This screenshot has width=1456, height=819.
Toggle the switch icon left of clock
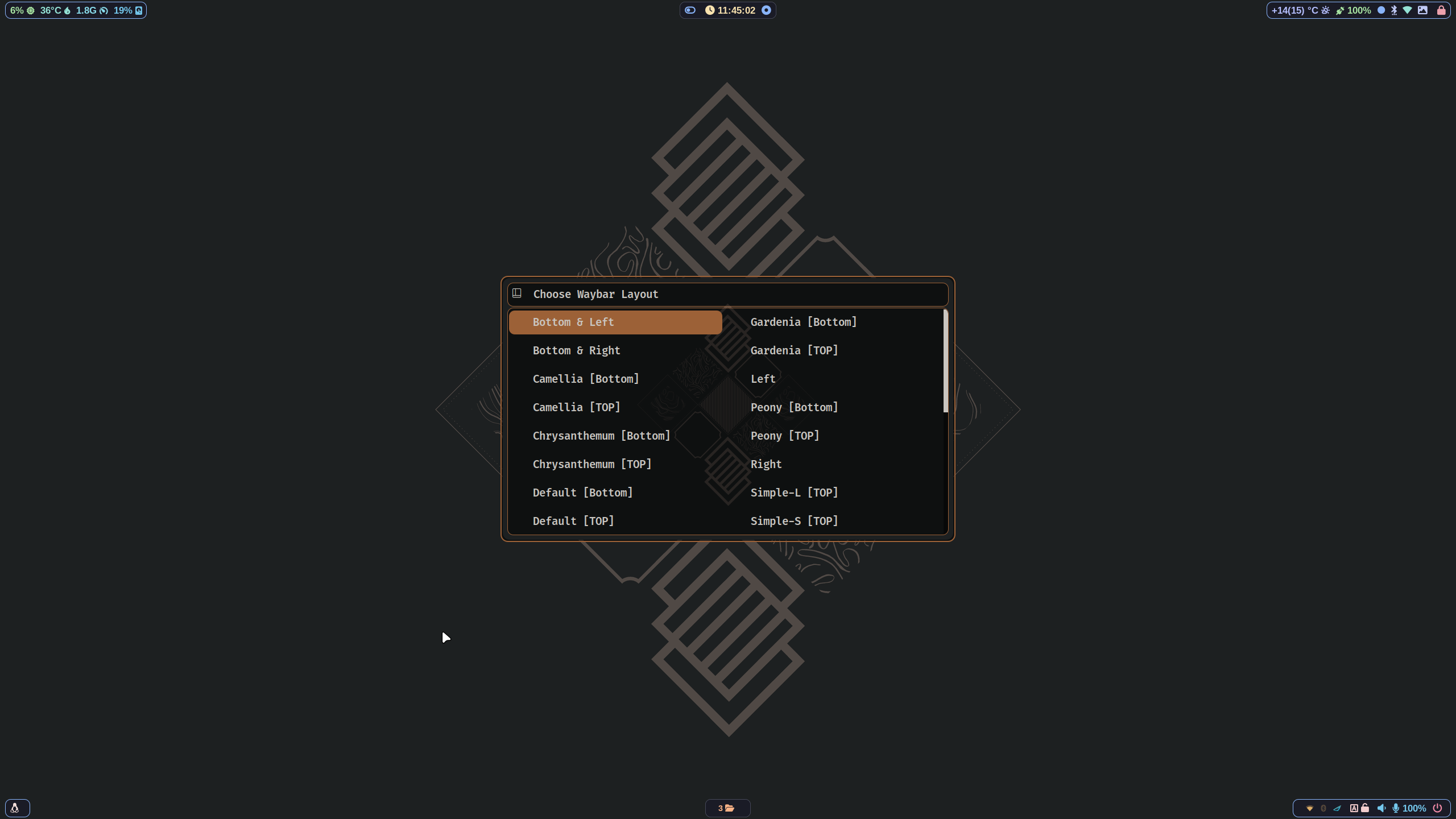point(690,10)
